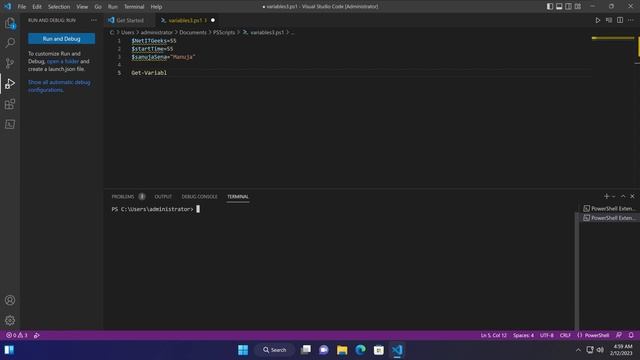Open the Selection menu
The width and height of the screenshot is (640, 360).
[x=59, y=7]
